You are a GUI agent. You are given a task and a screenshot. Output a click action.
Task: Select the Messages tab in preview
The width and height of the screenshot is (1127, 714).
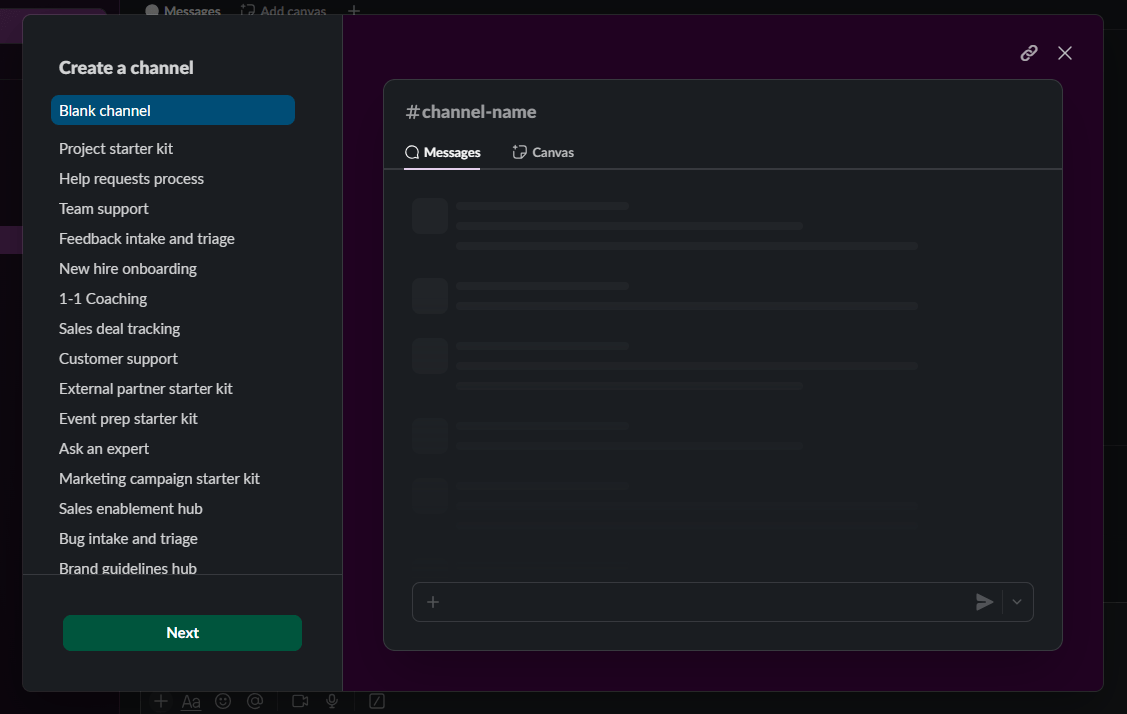pyautogui.click(x=442, y=152)
